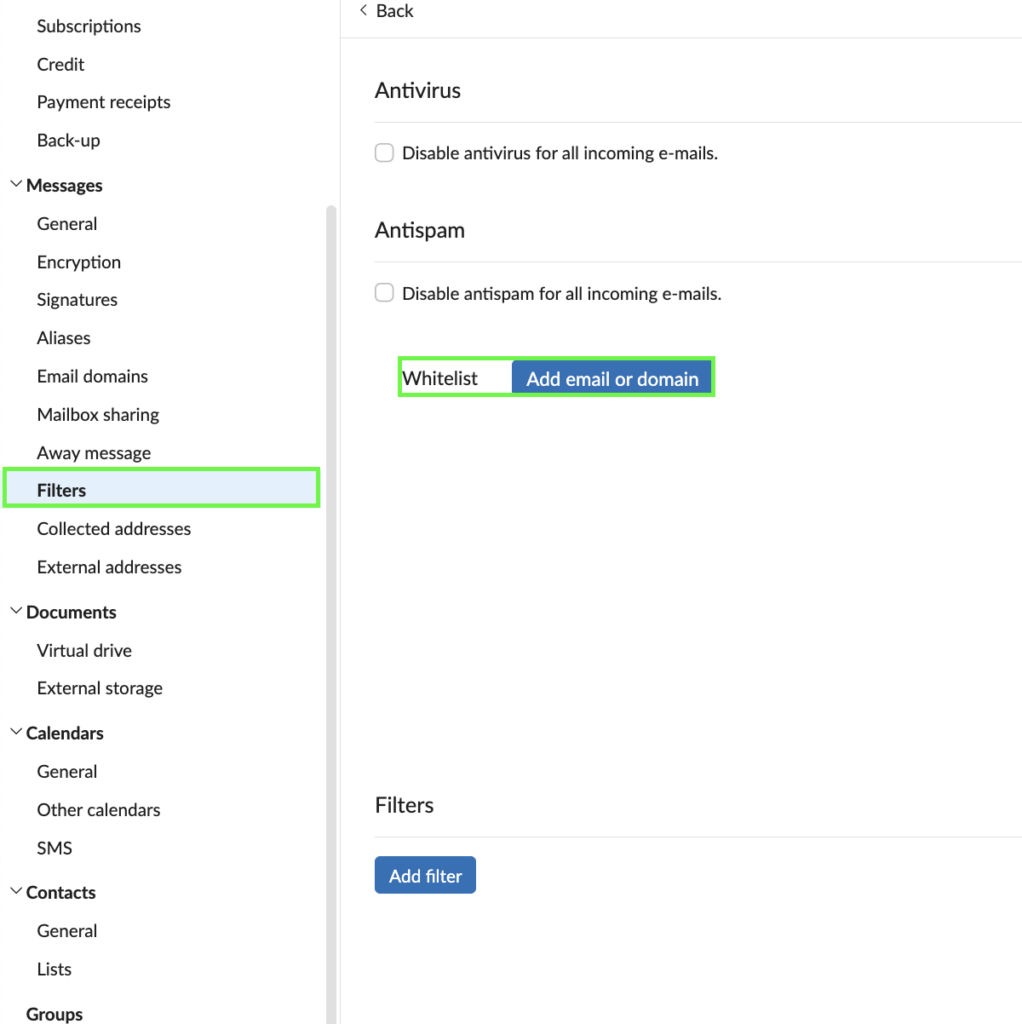Screen dimensions: 1022x1024
Task: Select Away message in sidebar
Action: pyautogui.click(x=94, y=453)
